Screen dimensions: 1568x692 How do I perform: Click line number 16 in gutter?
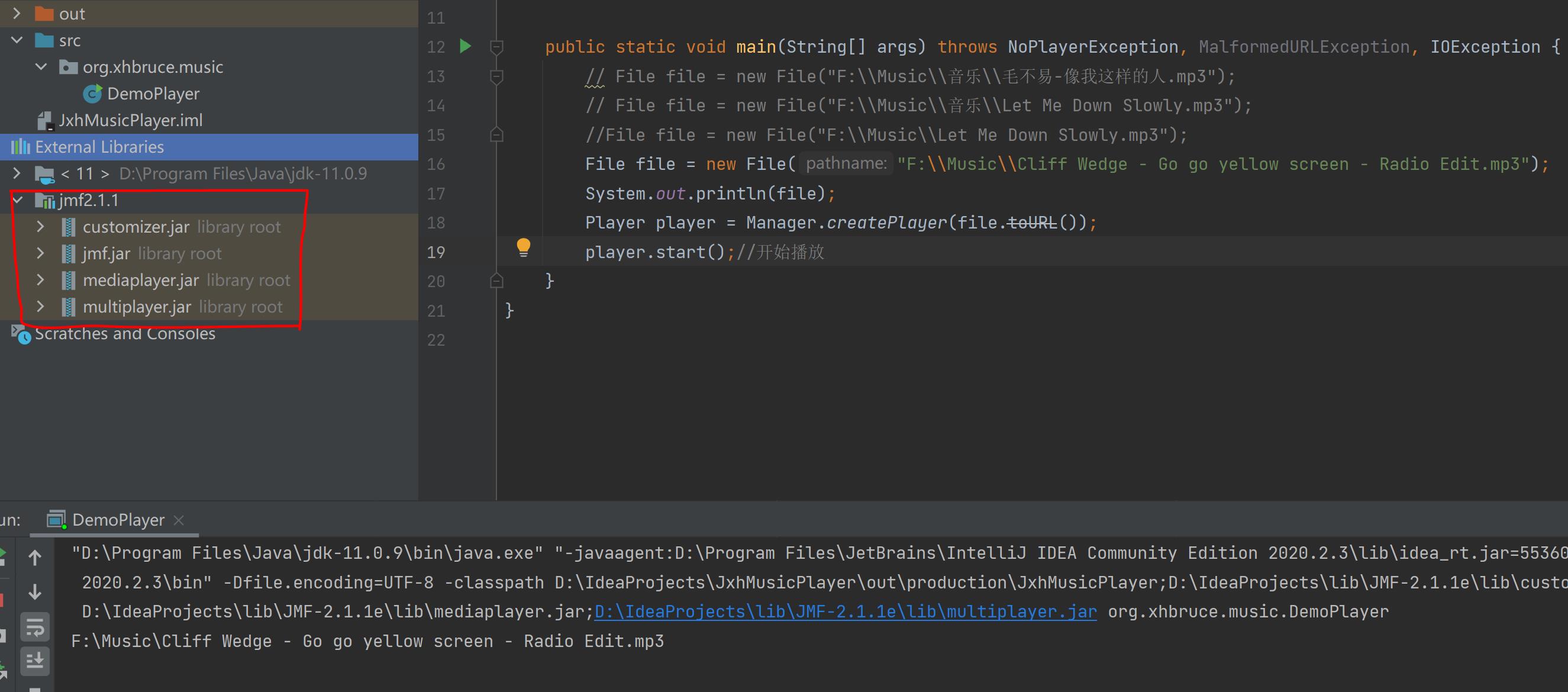click(436, 164)
